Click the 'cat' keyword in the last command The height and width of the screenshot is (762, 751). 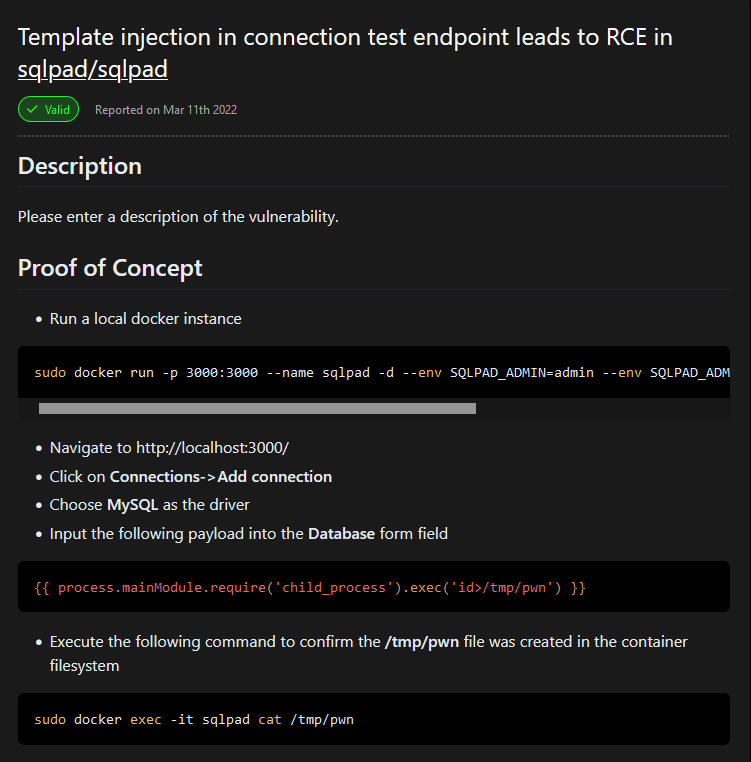coord(270,720)
